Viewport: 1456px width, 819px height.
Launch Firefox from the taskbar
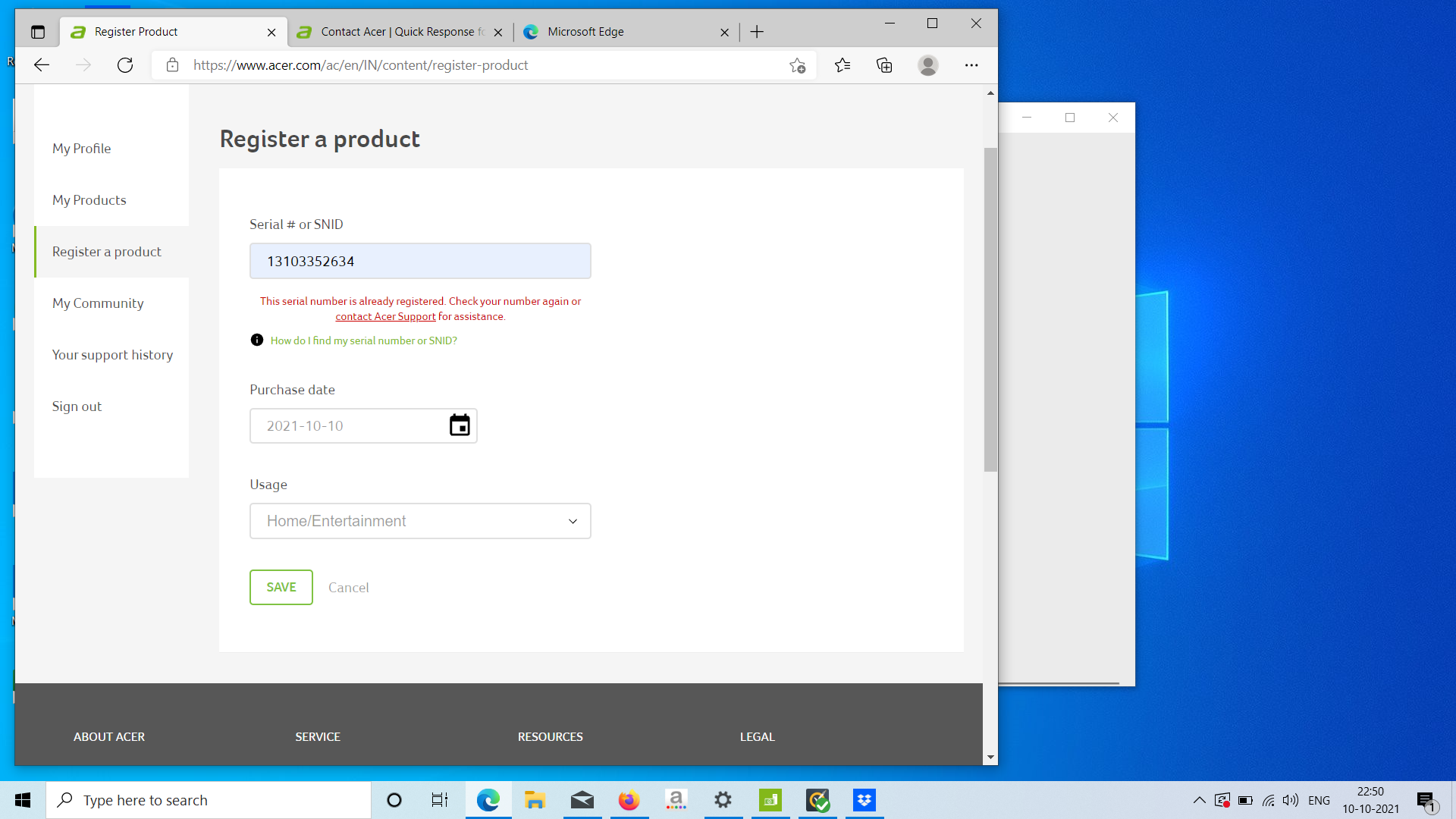629,800
